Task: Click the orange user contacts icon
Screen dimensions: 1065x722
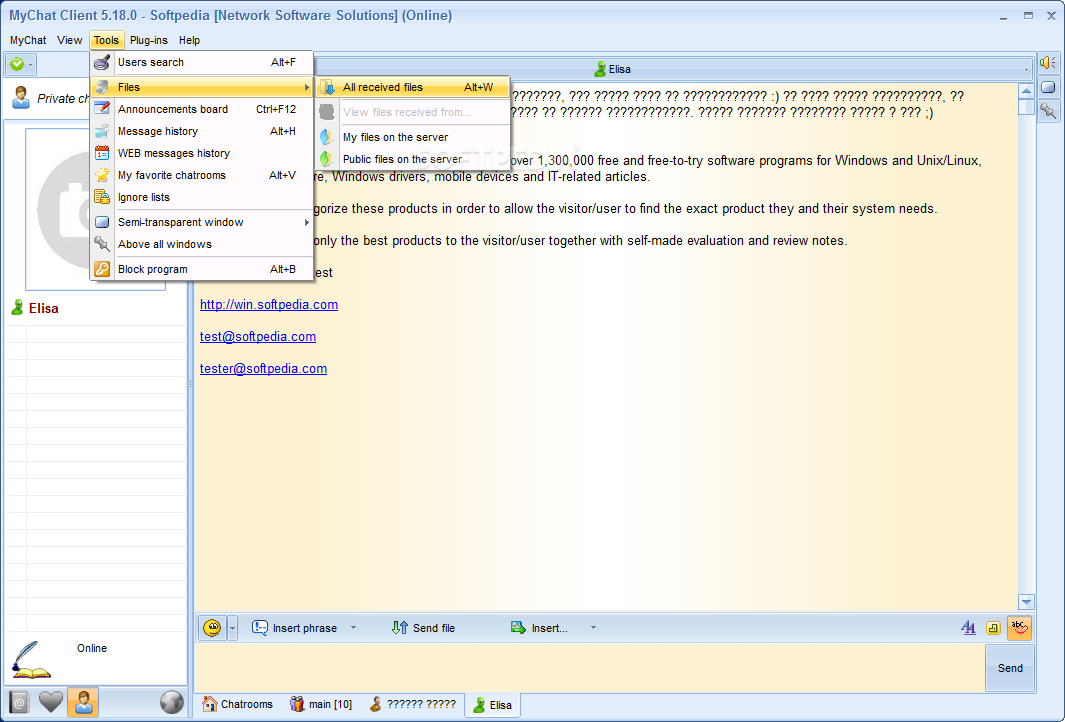Action: [84, 702]
